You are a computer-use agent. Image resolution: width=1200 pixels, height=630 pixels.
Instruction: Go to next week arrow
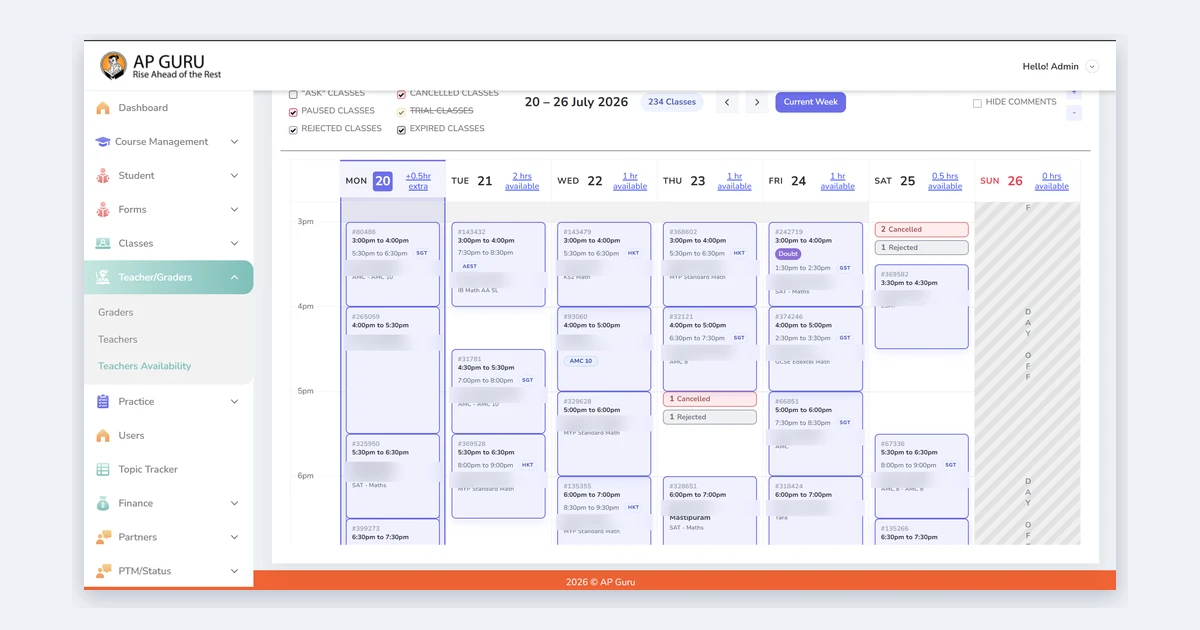(x=757, y=102)
